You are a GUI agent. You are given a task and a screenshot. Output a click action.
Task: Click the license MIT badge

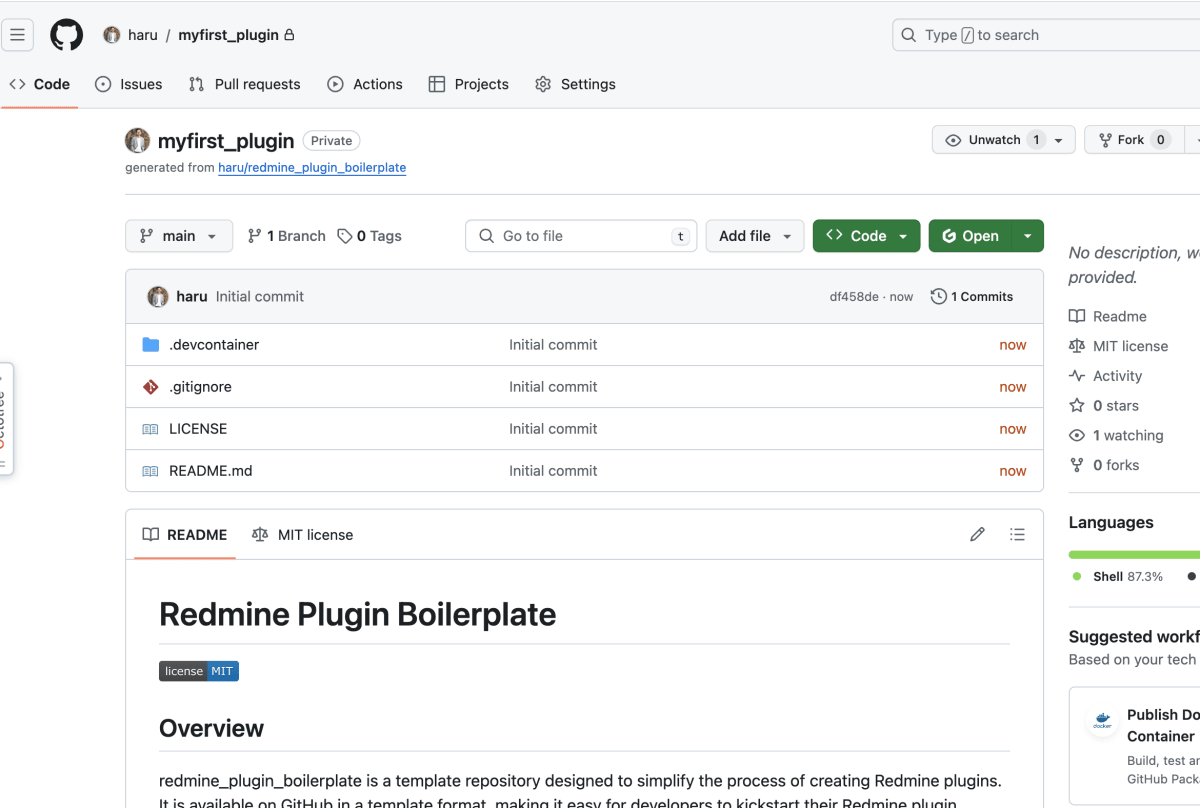pyautogui.click(x=199, y=671)
